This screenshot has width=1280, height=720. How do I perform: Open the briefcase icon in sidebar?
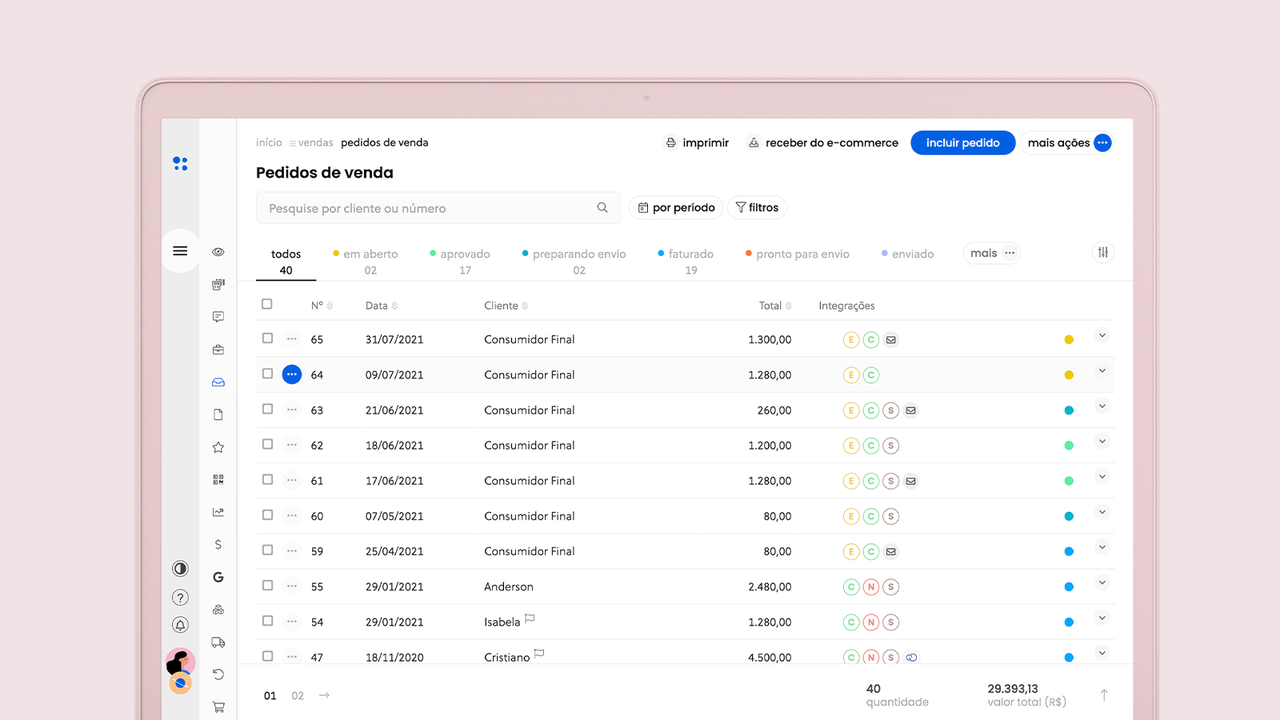[218, 350]
